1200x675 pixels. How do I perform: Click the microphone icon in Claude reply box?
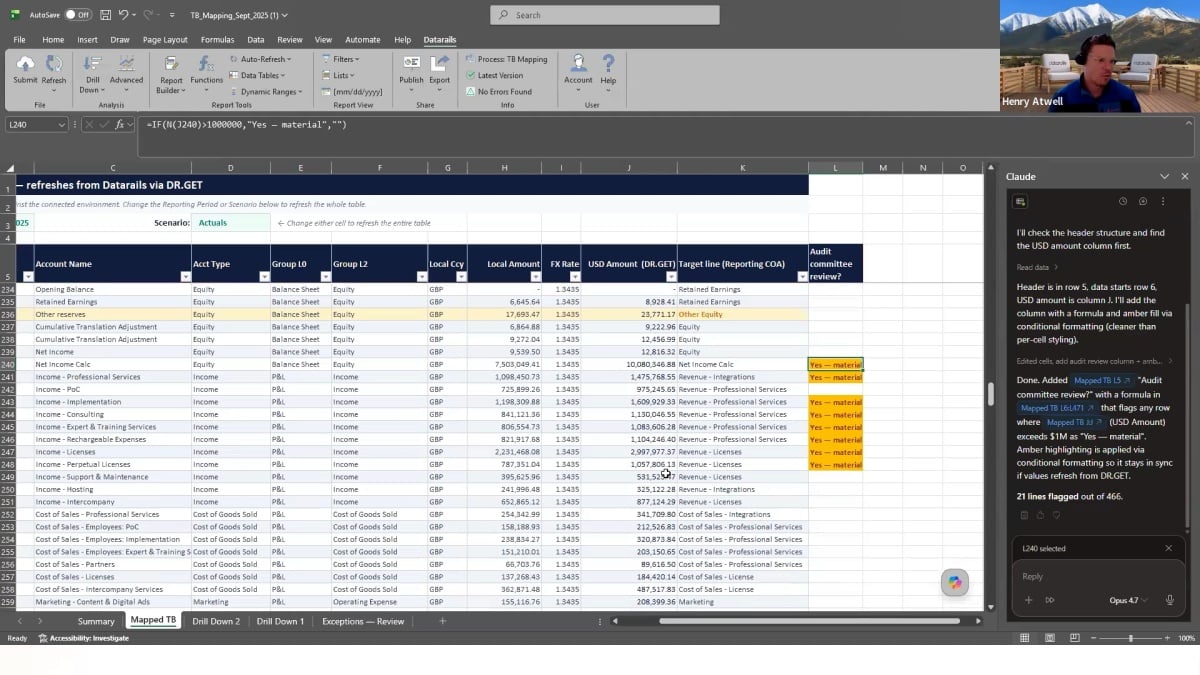(x=1170, y=600)
